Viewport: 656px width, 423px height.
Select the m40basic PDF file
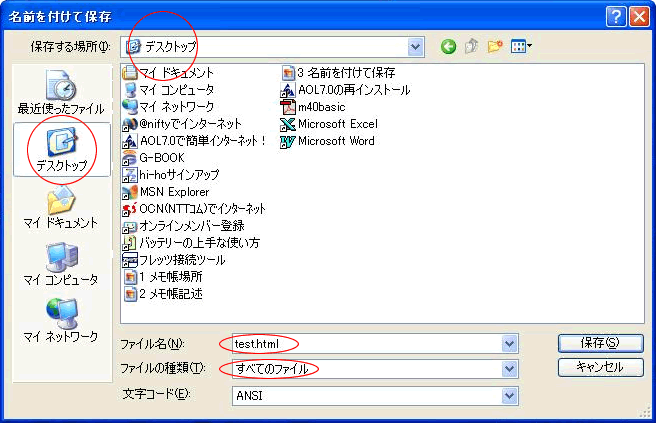(313, 107)
